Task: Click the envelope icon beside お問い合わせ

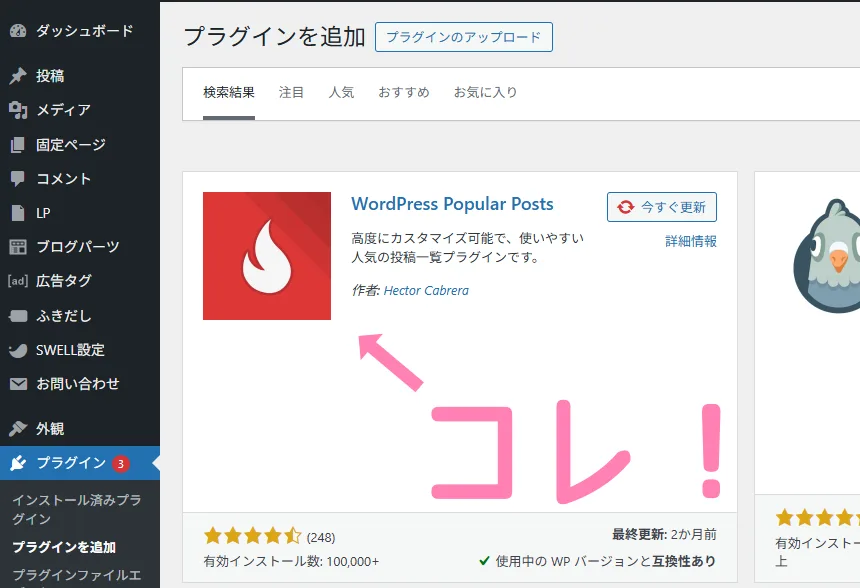Action: (x=18, y=384)
